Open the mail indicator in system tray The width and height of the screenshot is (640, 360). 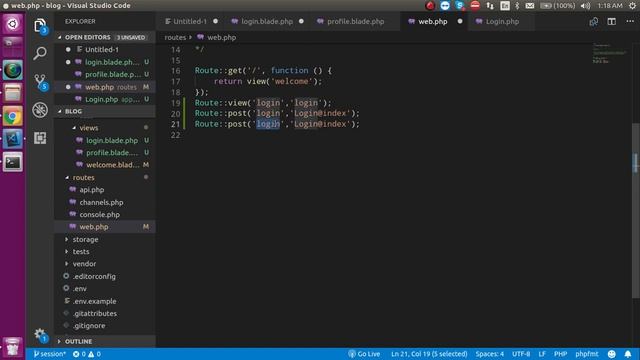530,6
